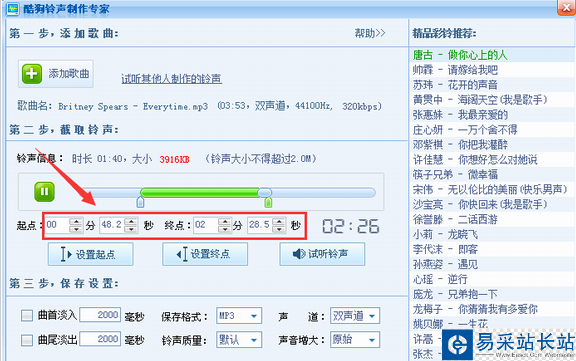Image resolution: width=576 pixels, height=361 pixels.
Task: Increase end-point seconds with the up arrow
Action: [x=279, y=221]
